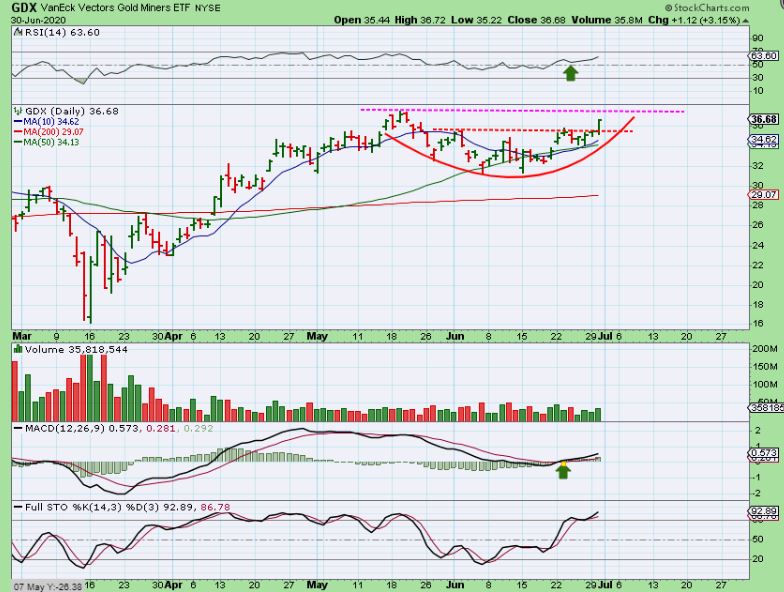The height and width of the screenshot is (592, 784).
Task: Click the Mar label under the price chart
Action: coord(21,336)
